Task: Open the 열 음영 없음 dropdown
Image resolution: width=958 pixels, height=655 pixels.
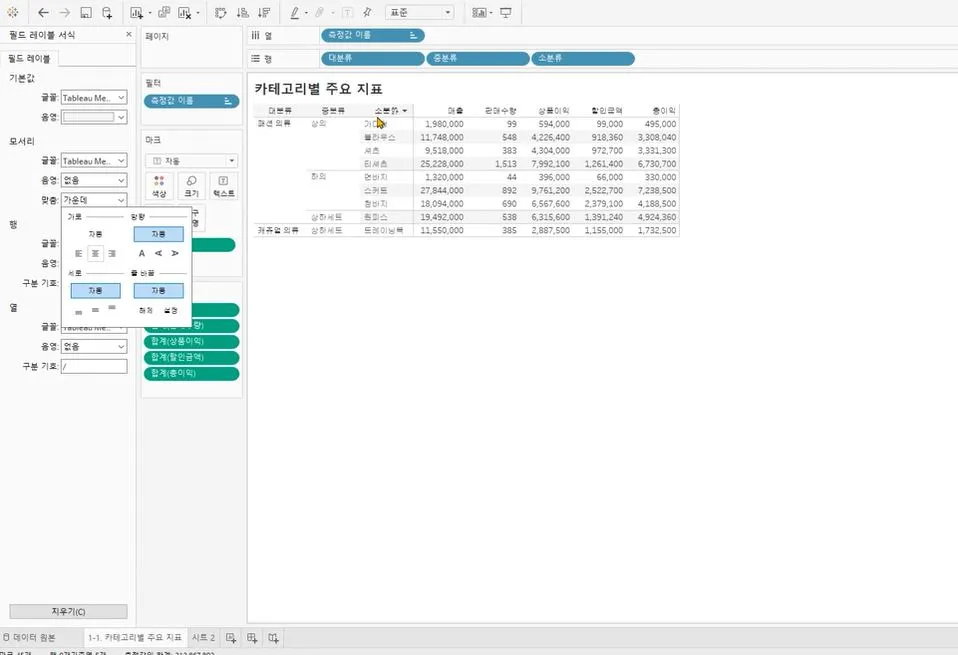Action: pyautogui.click(x=94, y=346)
